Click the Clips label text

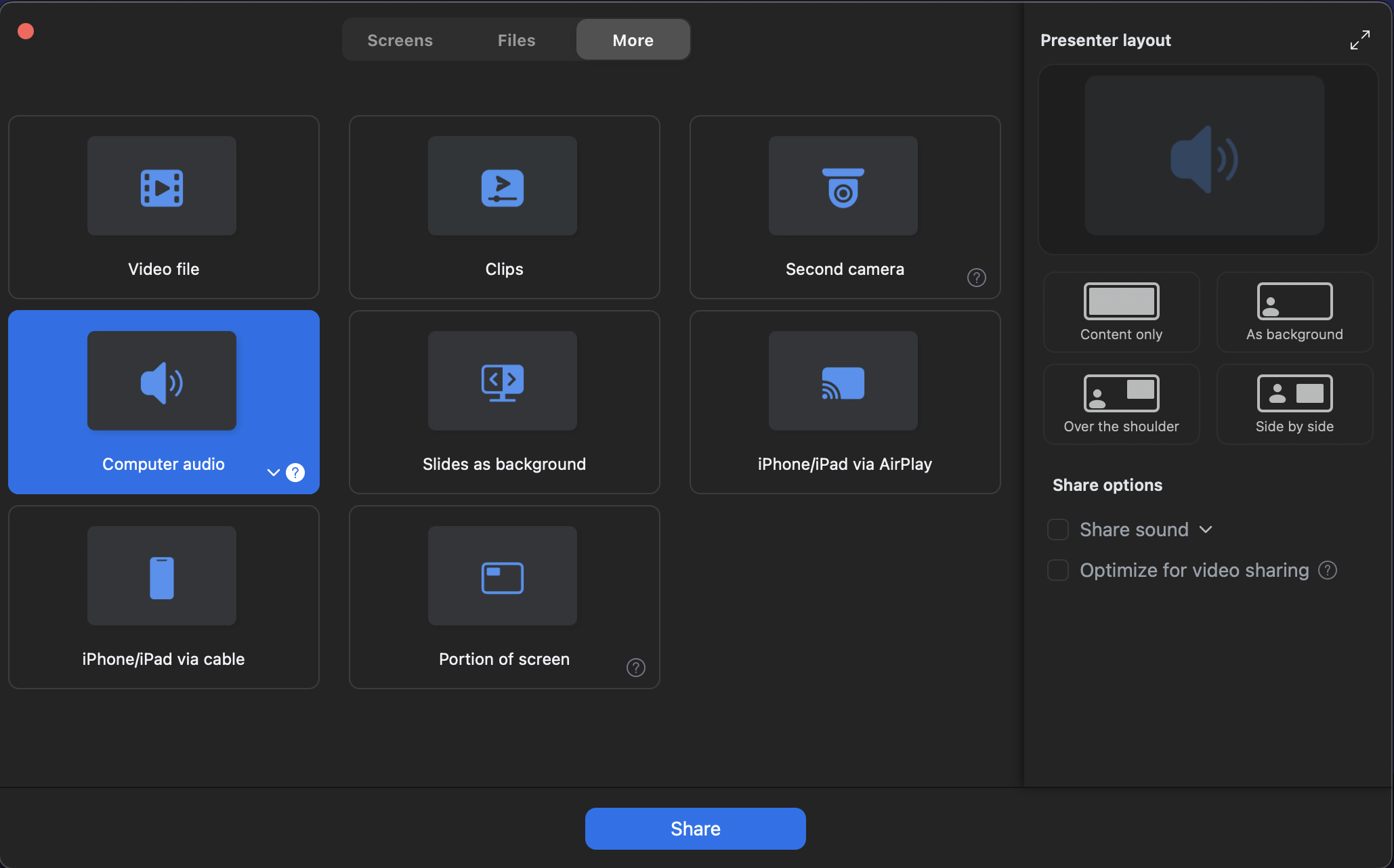click(x=505, y=269)
